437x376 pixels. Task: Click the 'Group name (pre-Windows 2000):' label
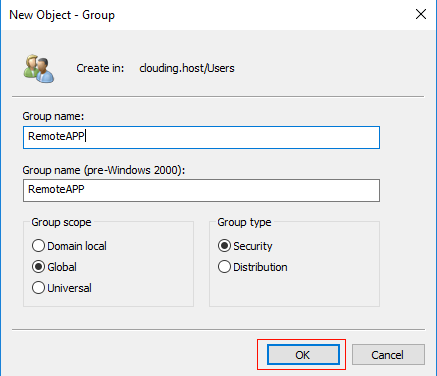[x=104, y=170]
